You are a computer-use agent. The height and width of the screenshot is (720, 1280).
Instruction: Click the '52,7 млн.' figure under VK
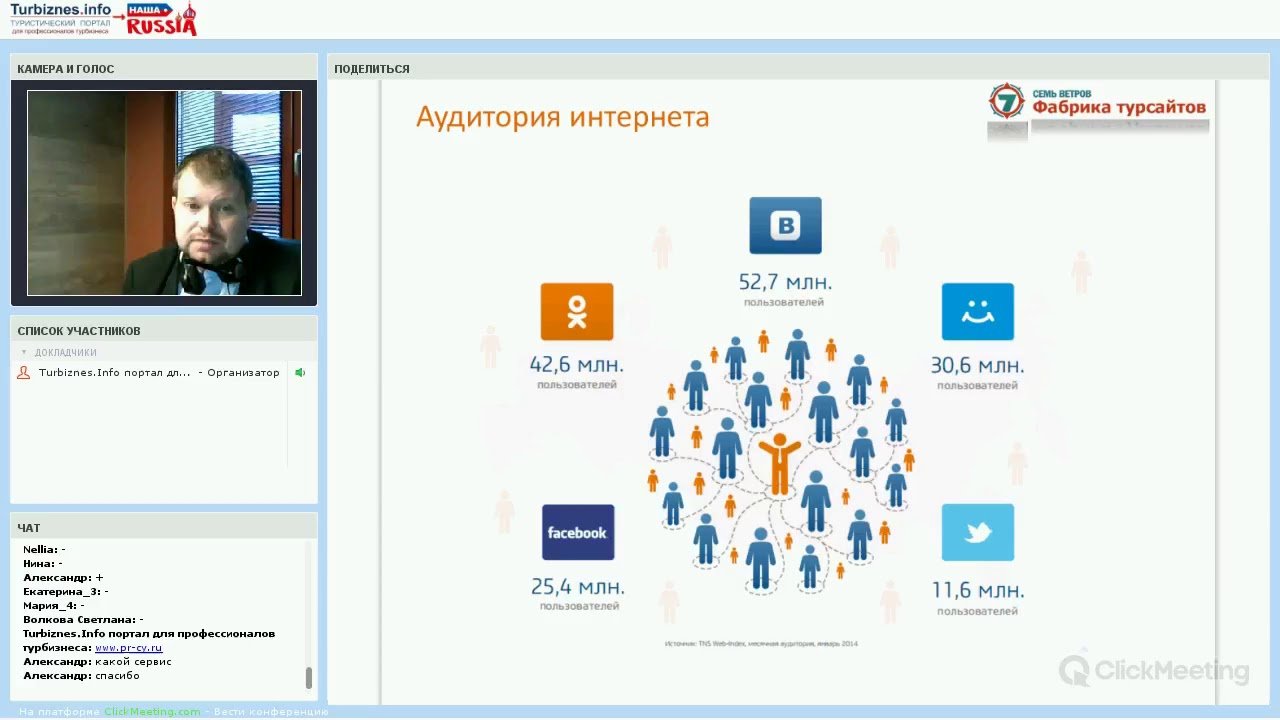tap(785, 282)
